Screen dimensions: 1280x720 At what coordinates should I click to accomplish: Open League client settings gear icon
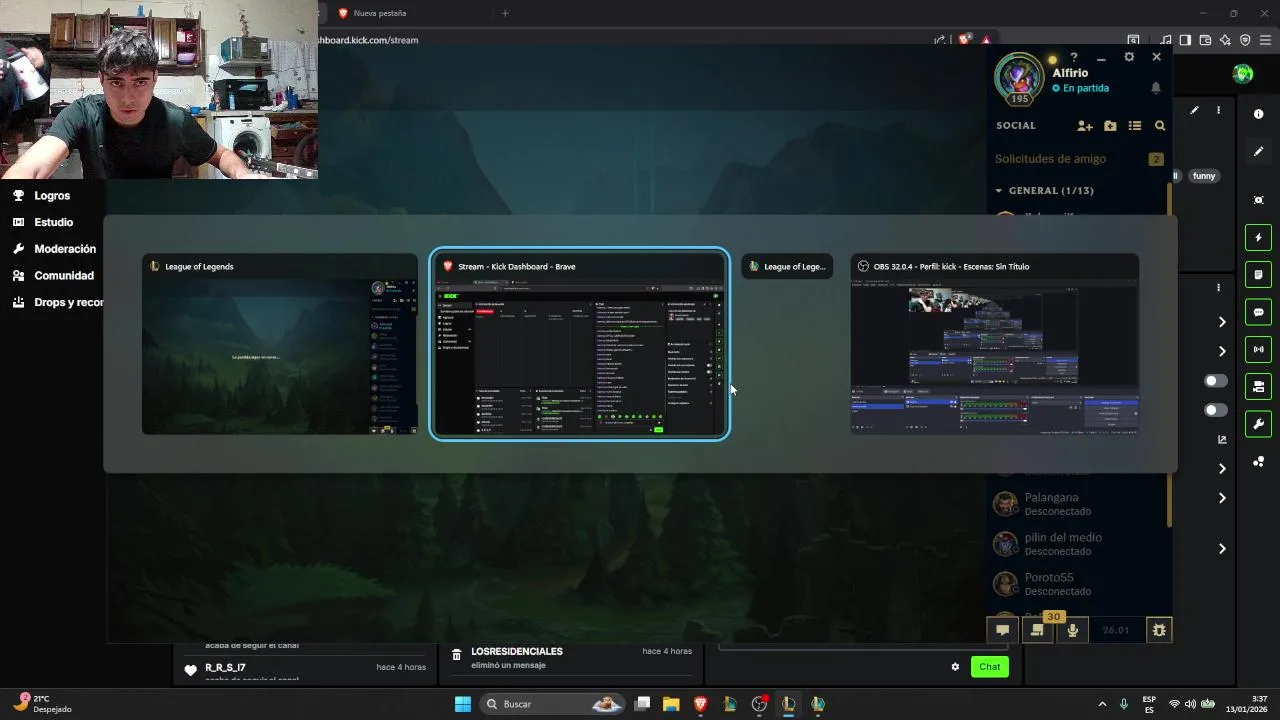1129,57
